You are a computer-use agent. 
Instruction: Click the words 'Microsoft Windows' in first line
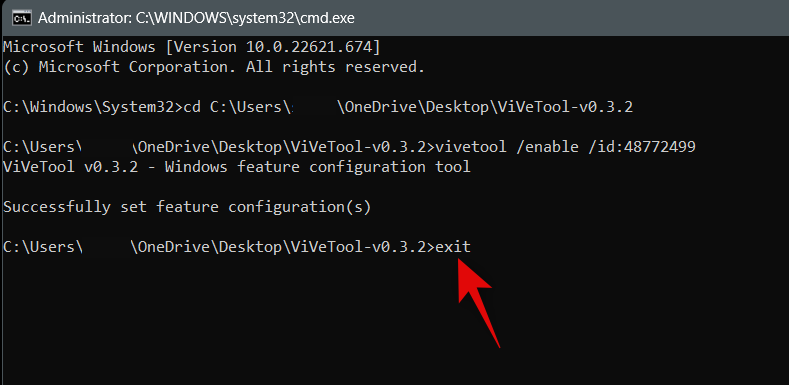click(x=79, y=47)
